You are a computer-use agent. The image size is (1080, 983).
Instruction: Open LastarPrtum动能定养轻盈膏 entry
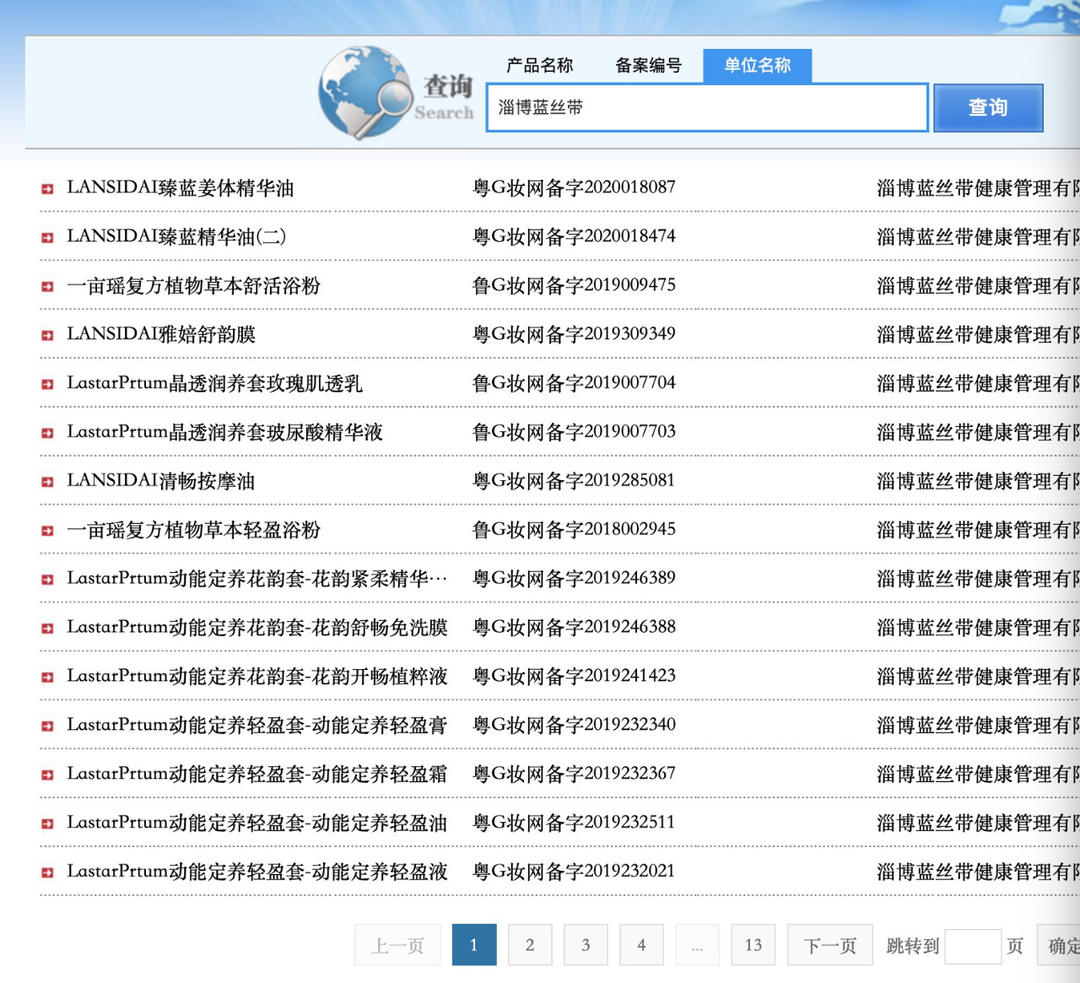coord(257,726)
